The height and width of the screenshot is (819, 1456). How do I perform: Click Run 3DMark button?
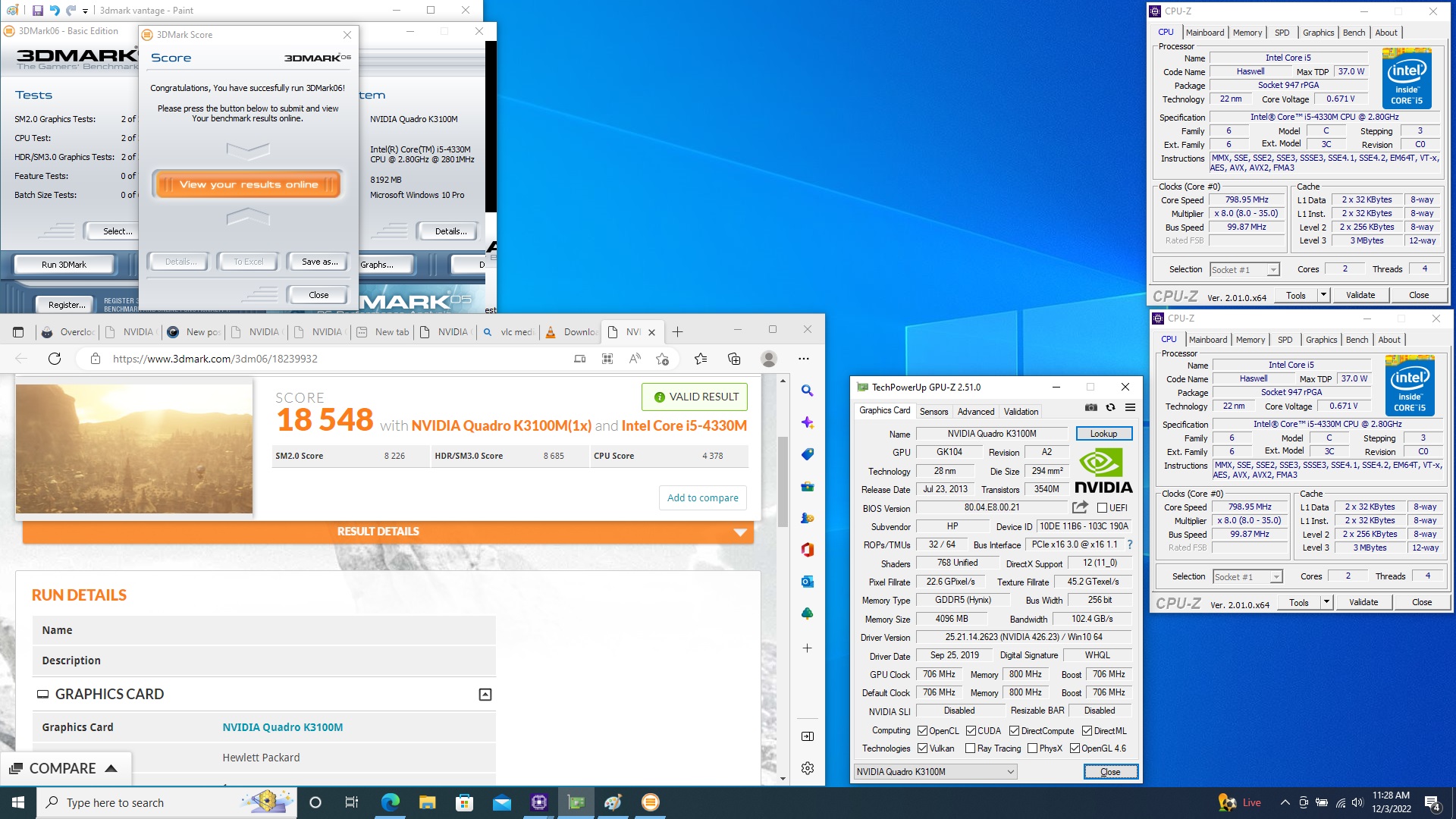64,265
